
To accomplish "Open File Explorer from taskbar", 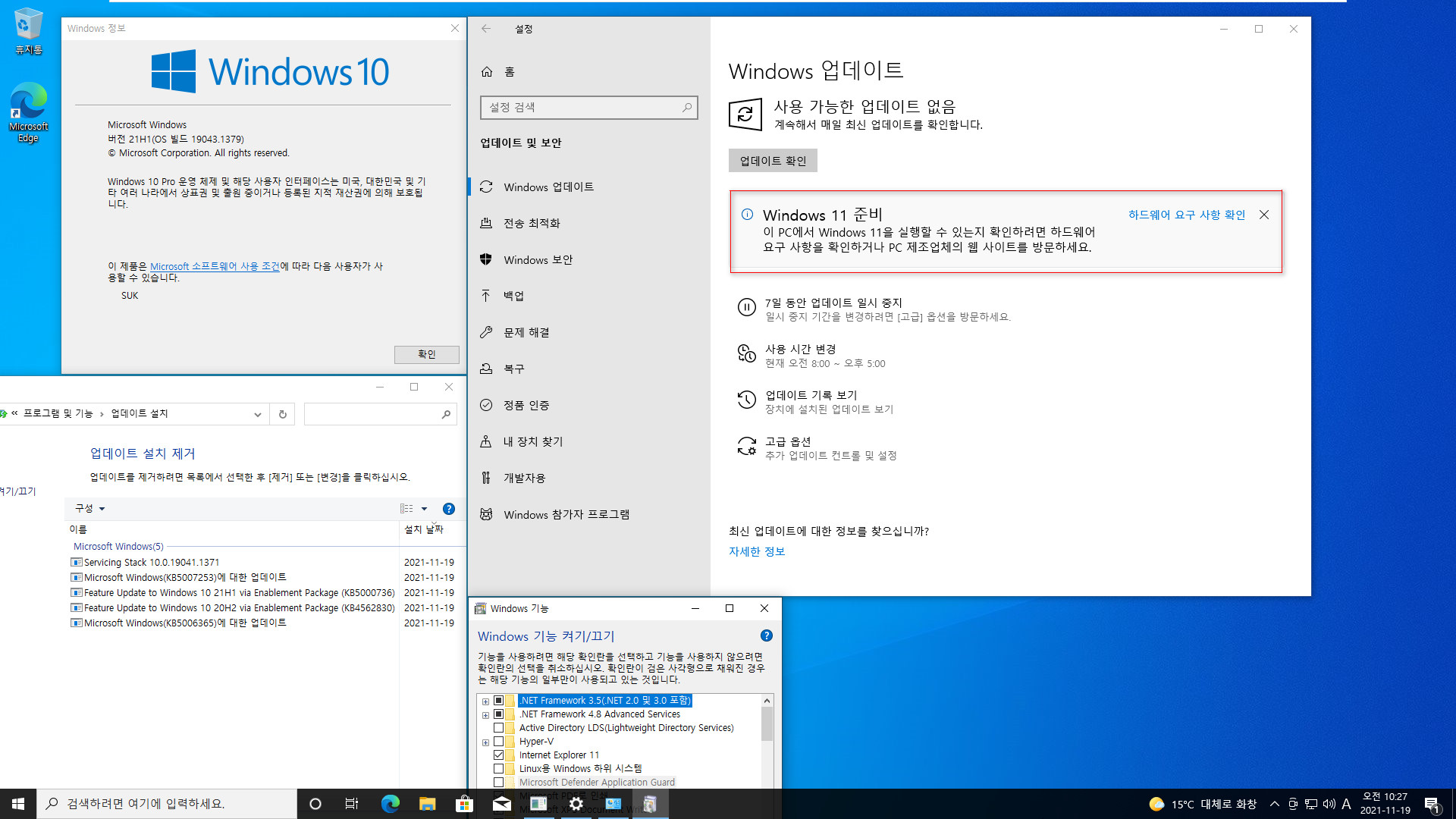I will (x=427, y=804).
